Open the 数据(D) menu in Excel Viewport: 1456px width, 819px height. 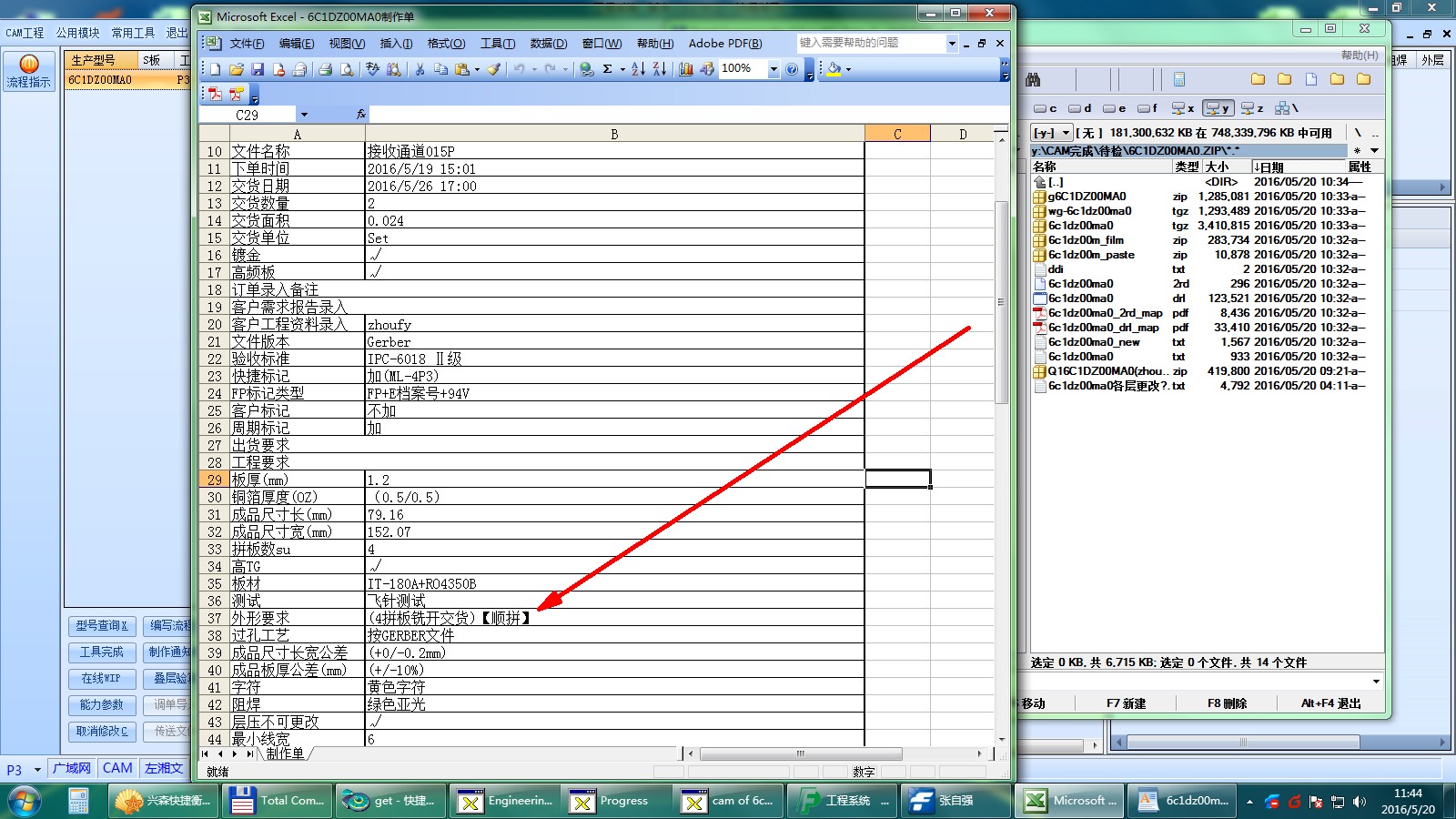click(x=548, y=44)
